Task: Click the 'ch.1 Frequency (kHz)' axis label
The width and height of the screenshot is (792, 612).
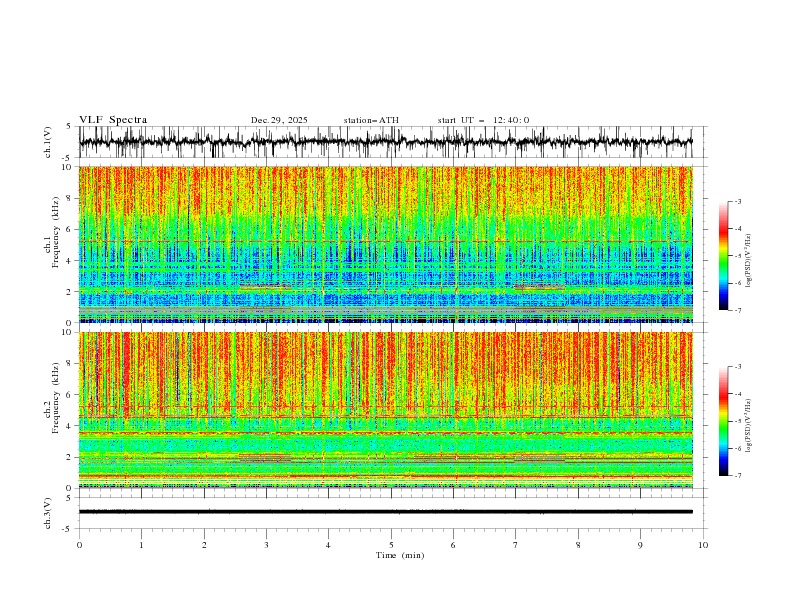Action: 52,232
